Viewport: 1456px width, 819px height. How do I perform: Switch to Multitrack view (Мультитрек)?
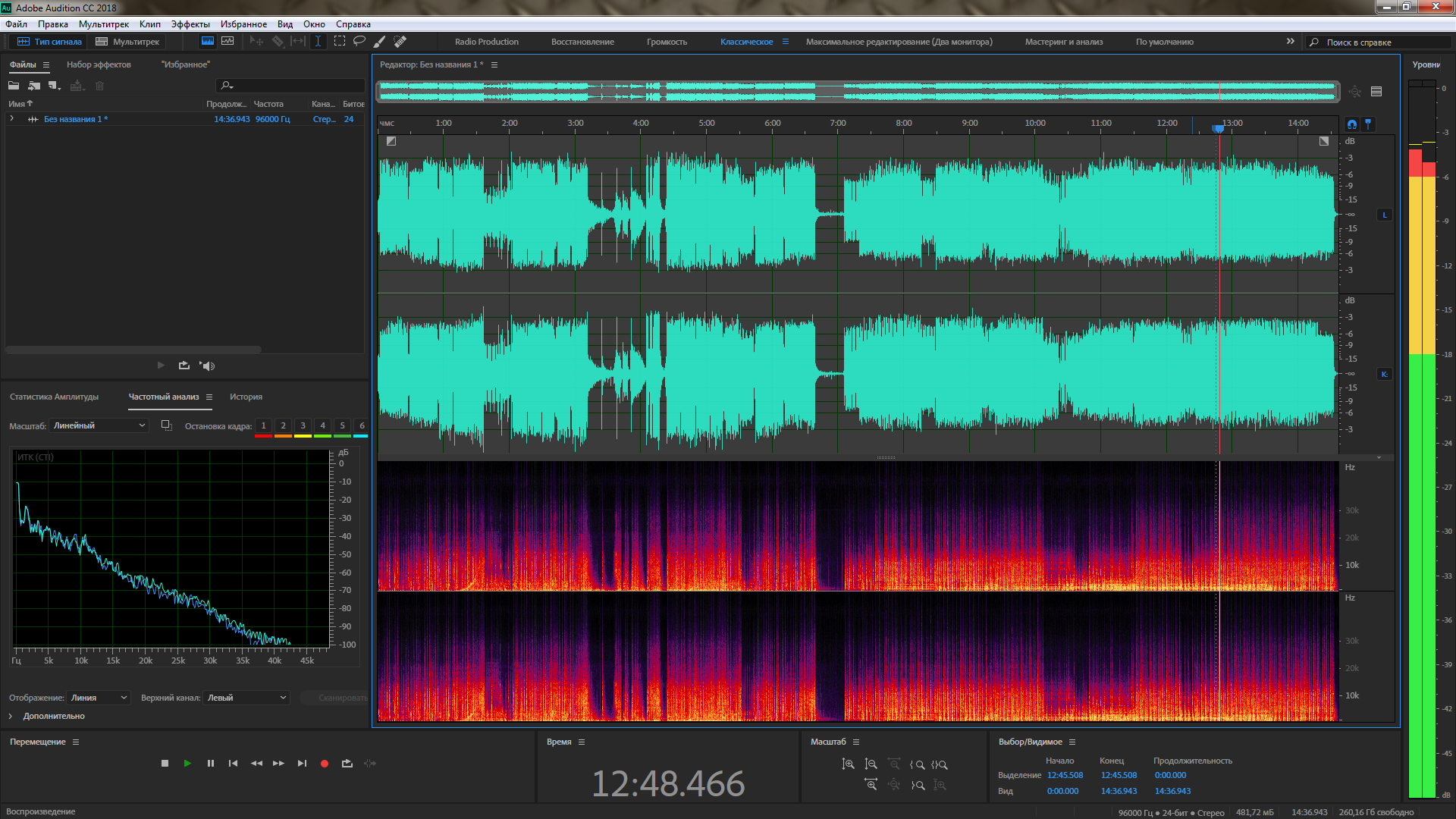tap(127, 42)
